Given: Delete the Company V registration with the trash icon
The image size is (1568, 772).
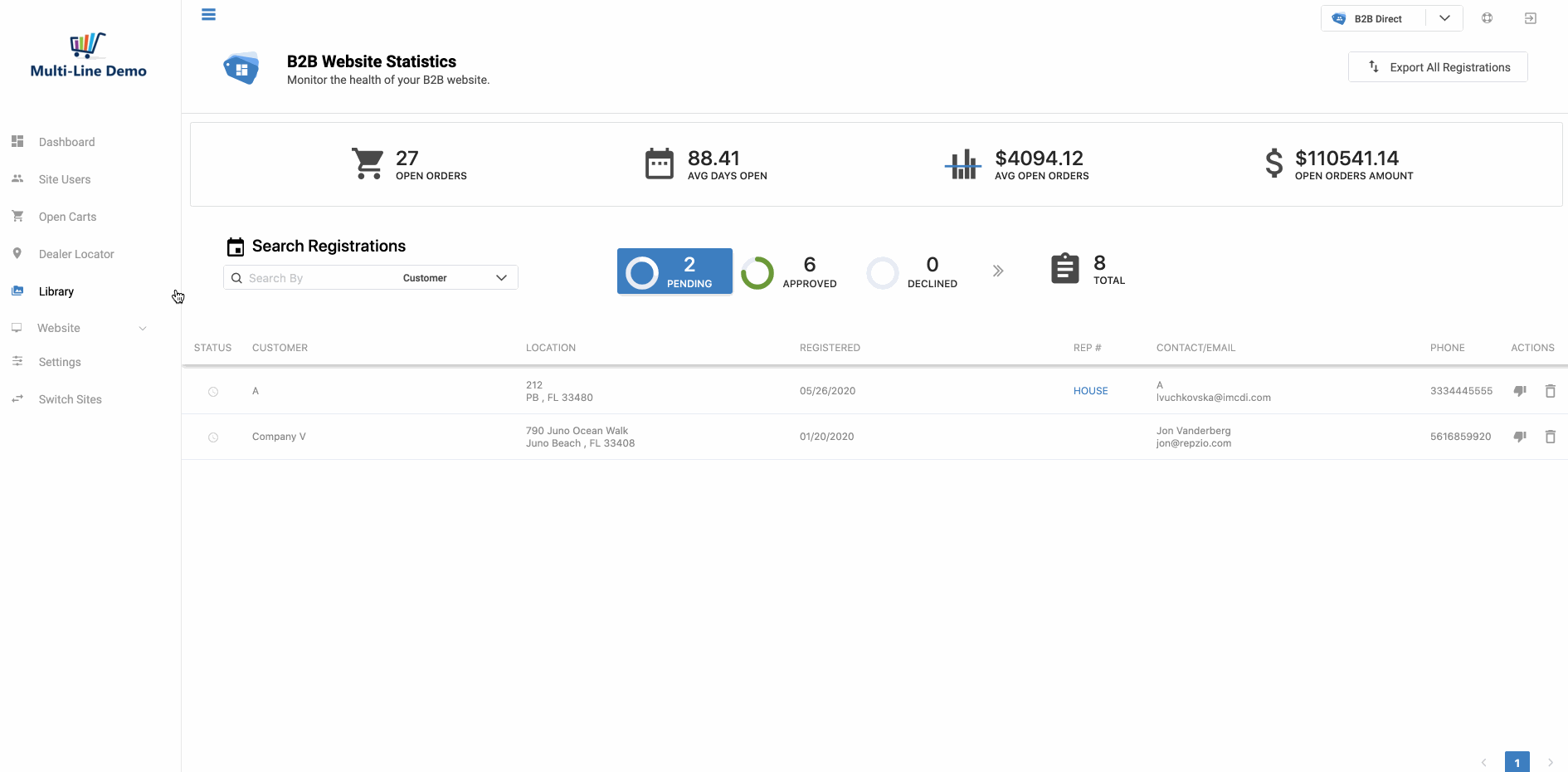Looking at the screenshot, I should coord(1550,437).
